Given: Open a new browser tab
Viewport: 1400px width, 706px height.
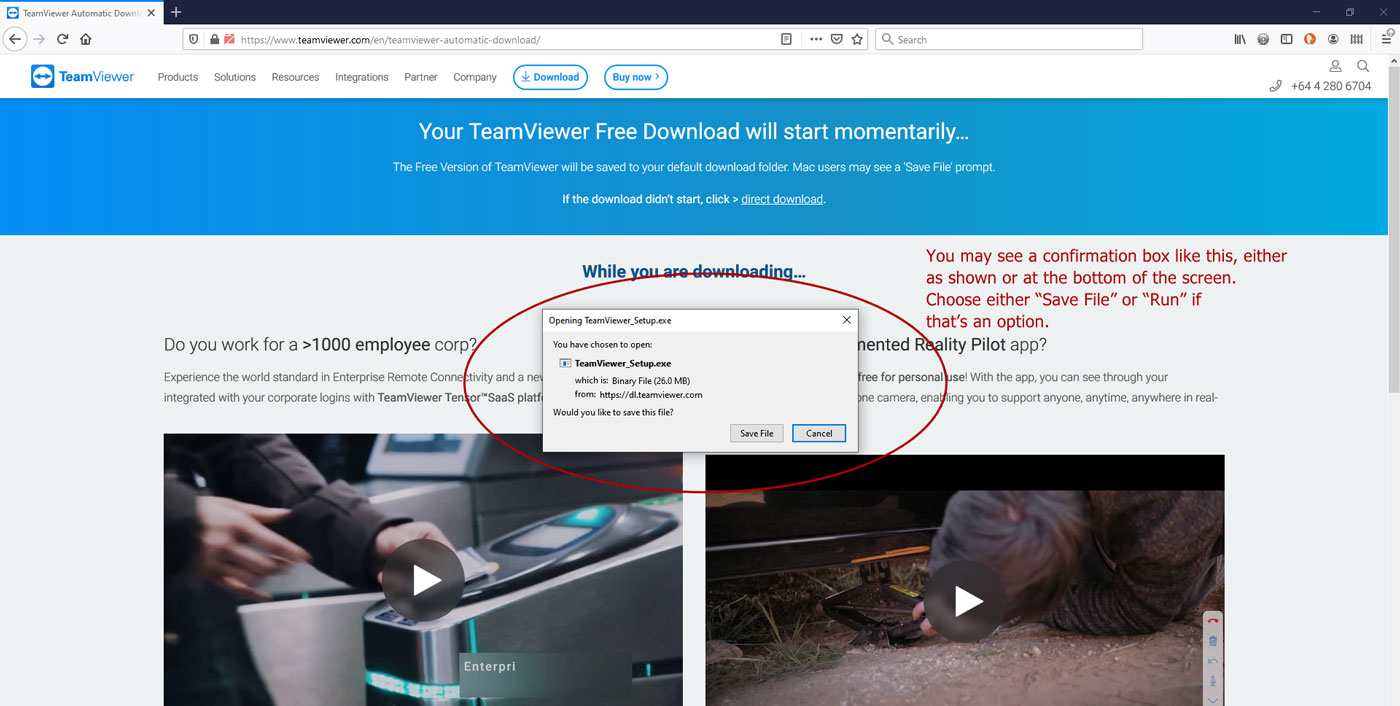Looking at the screenshot, I should coord(176,12).
